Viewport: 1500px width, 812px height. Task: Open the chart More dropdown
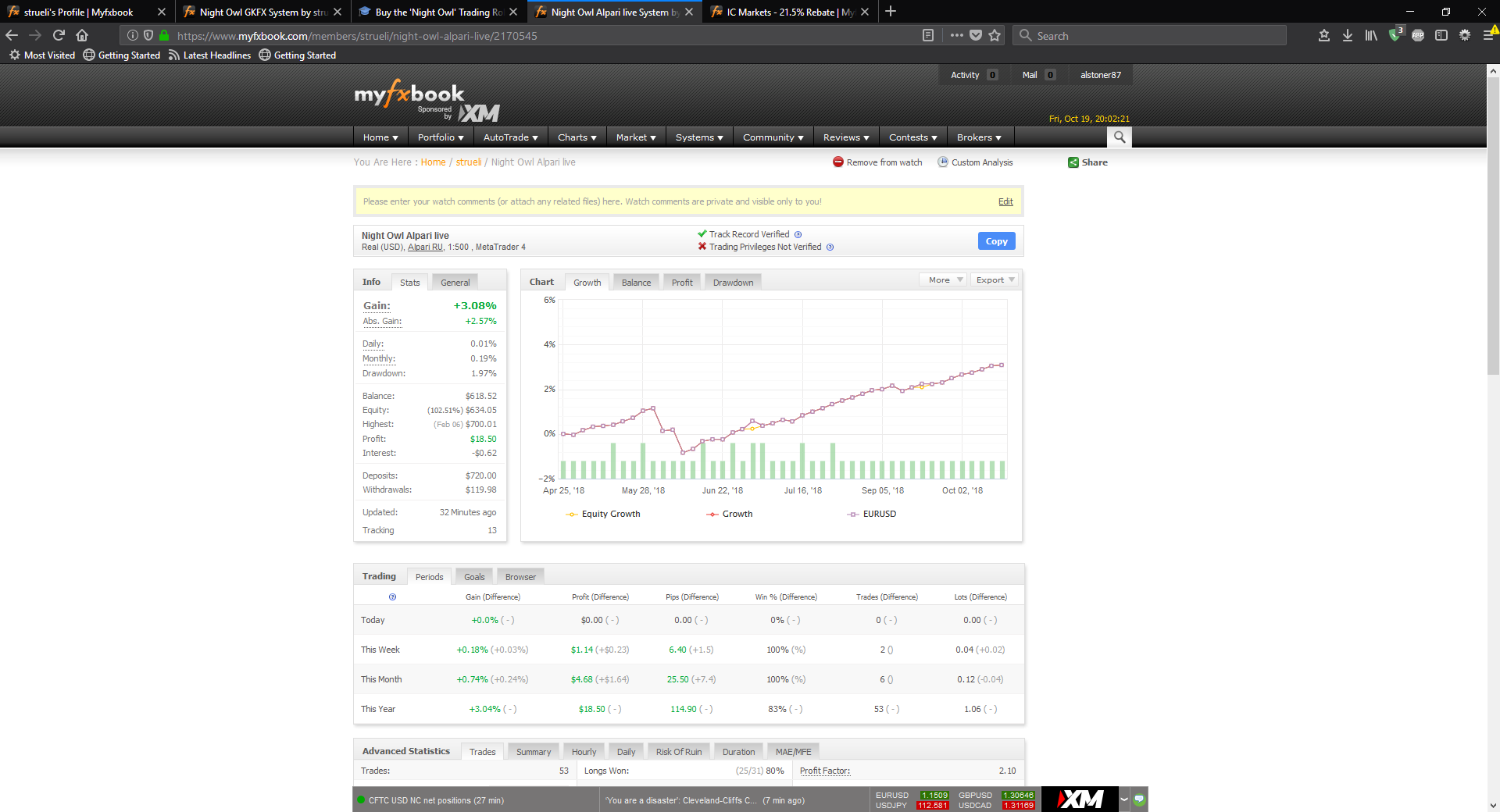point(944,280)
